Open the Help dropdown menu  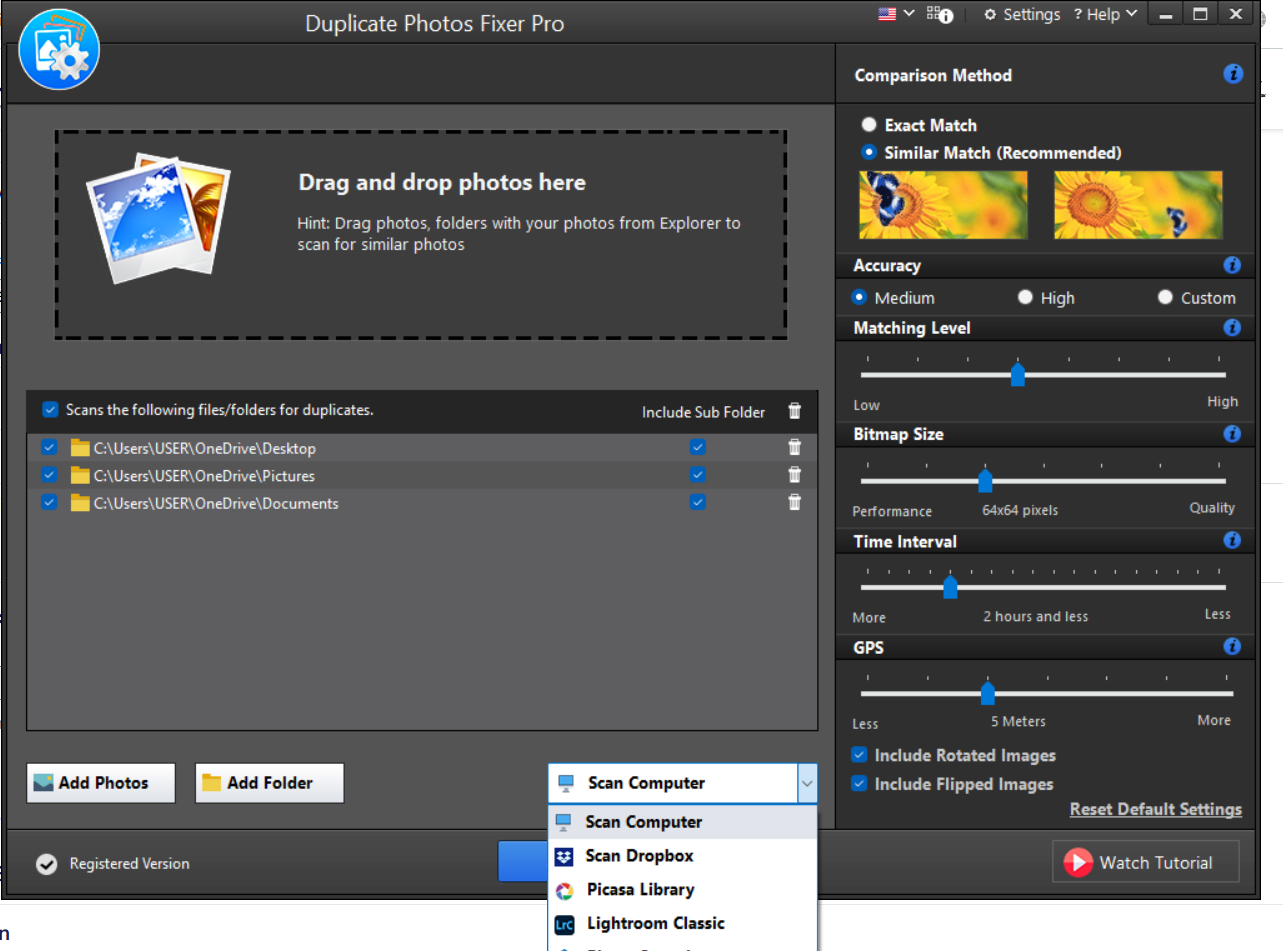coord(1105,14)
